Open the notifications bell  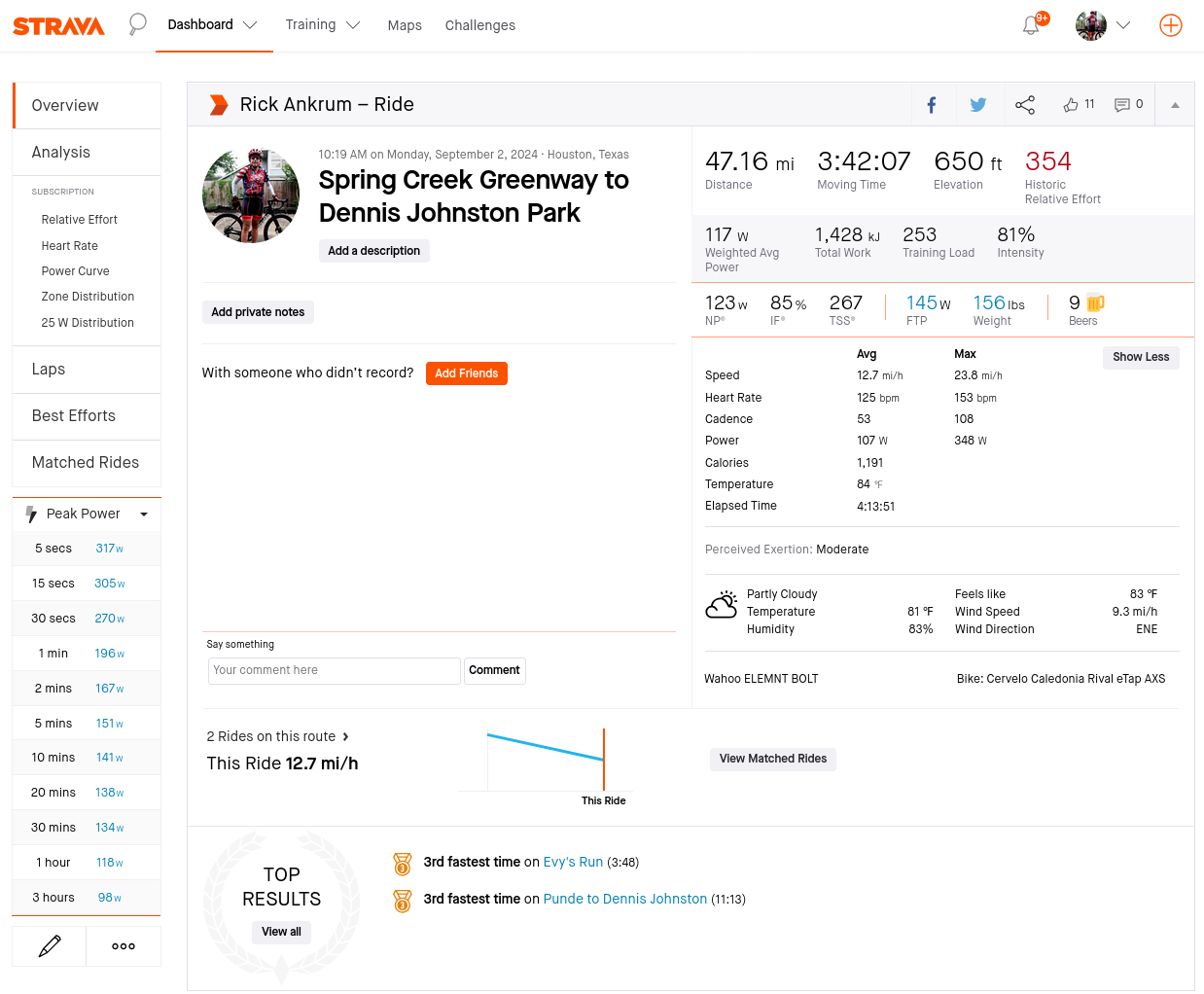click(x=1031, y=25)
